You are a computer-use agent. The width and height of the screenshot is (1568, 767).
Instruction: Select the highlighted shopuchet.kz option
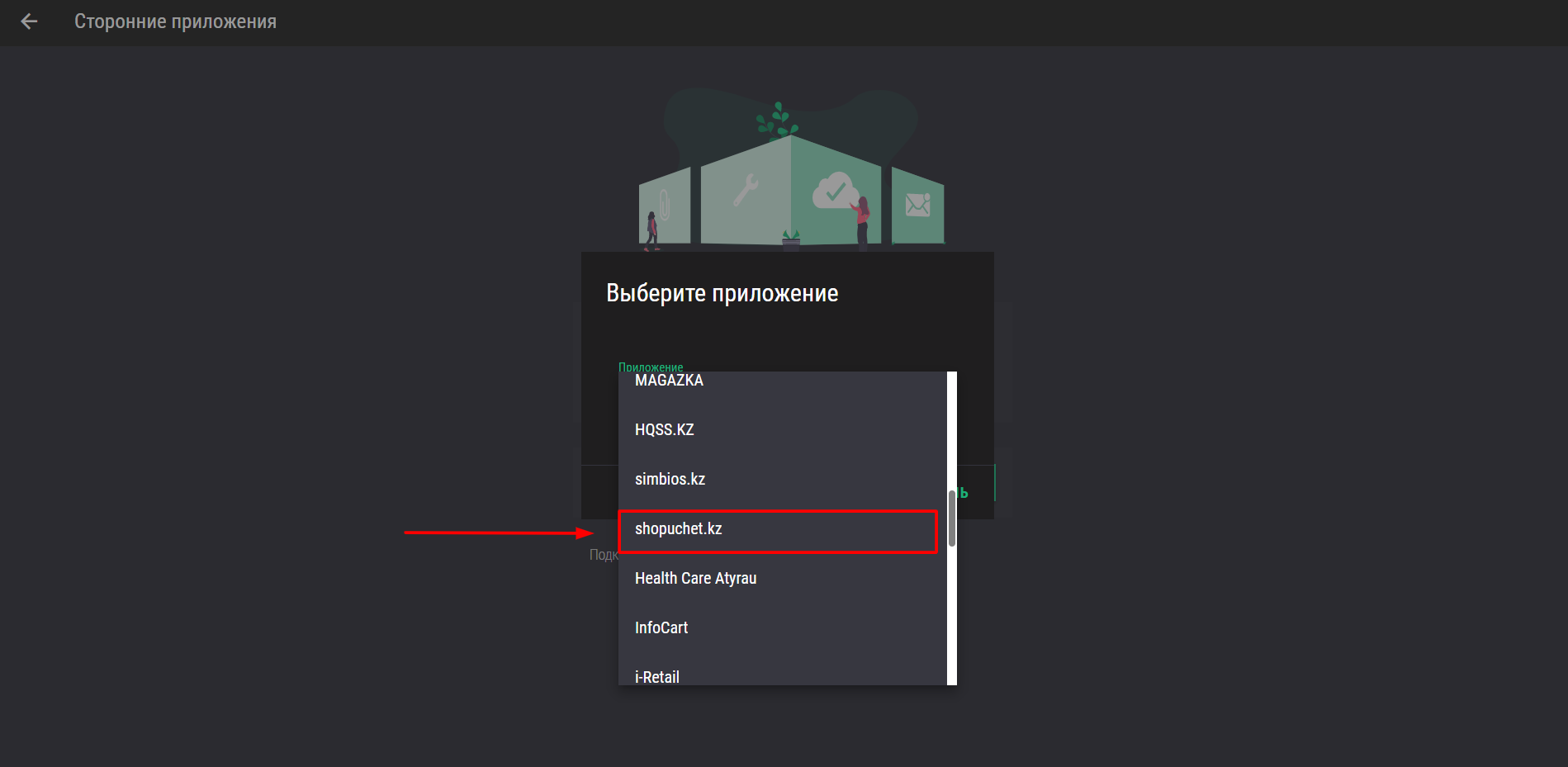[x=679, y=528]
